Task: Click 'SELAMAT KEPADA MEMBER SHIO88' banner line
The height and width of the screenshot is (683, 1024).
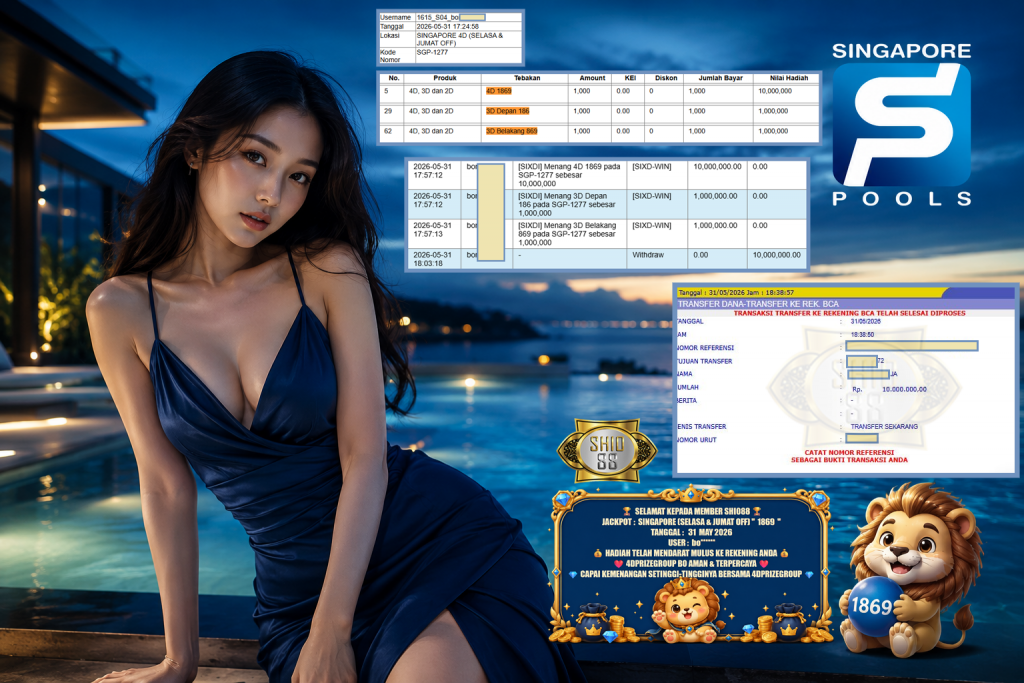Action: (x=692, y=511)
